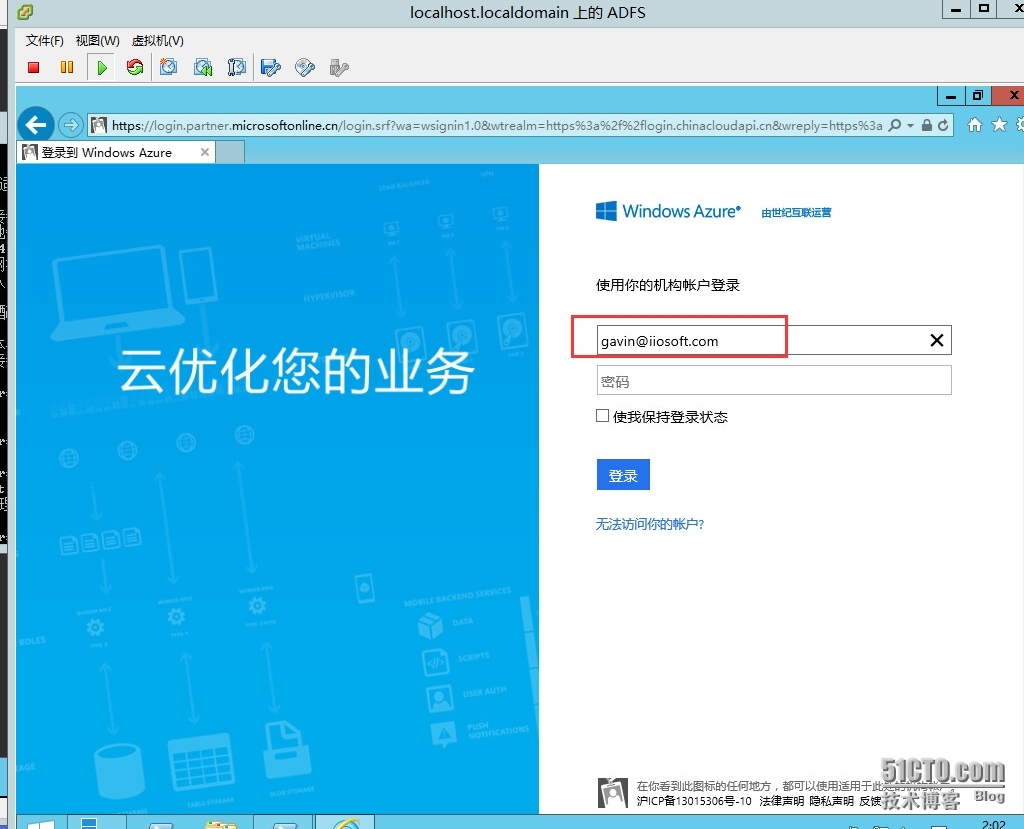Screen dimensions: 1024x829
Task: Click the red stop (power off) VM button
Action: coord(33,67)
